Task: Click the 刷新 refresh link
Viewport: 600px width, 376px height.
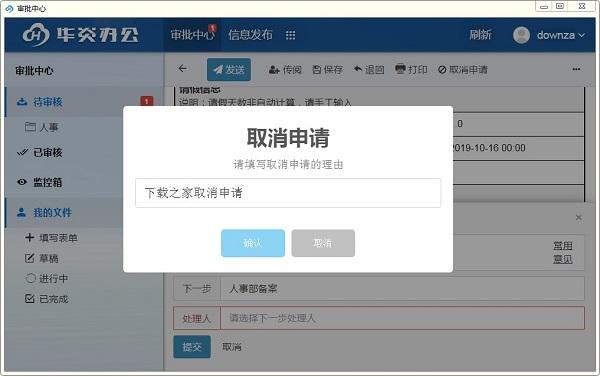Action: tap(480, 35)
